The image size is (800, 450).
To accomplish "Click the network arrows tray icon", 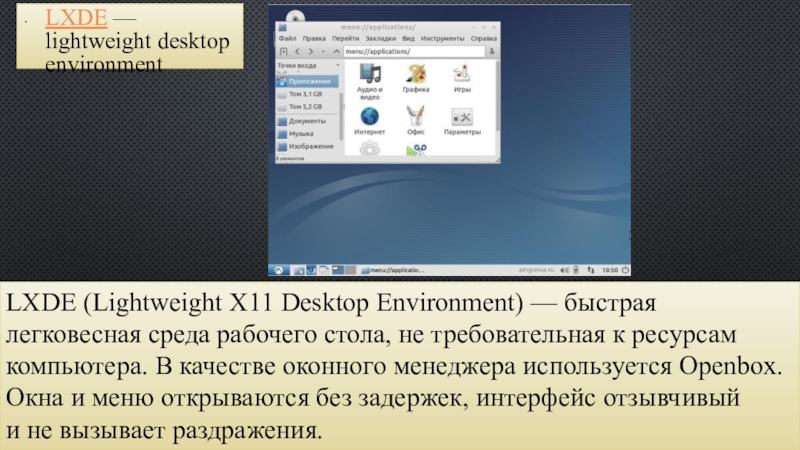I will [590, 270].
